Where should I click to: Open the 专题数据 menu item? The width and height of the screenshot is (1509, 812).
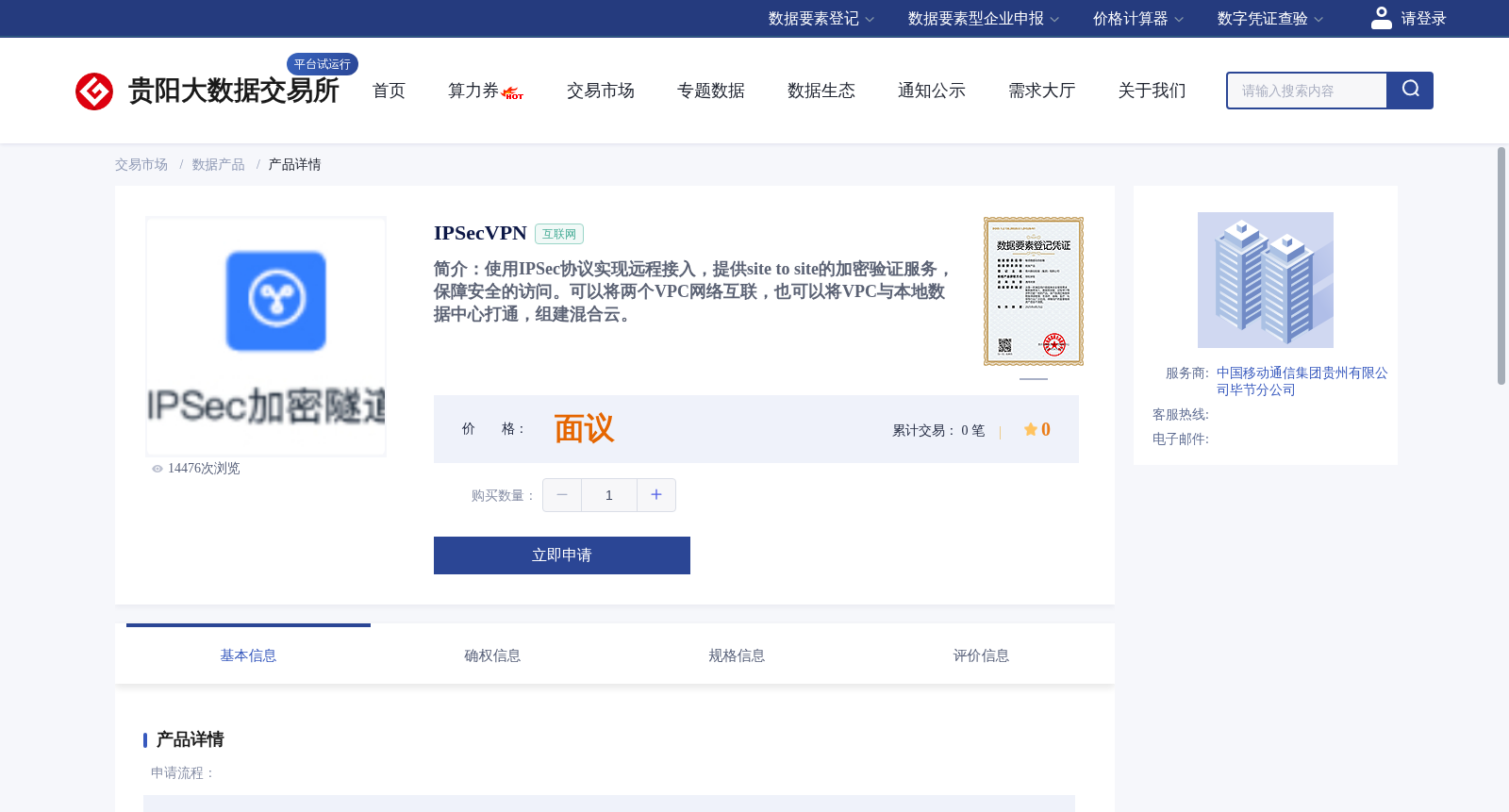(711, 91)
